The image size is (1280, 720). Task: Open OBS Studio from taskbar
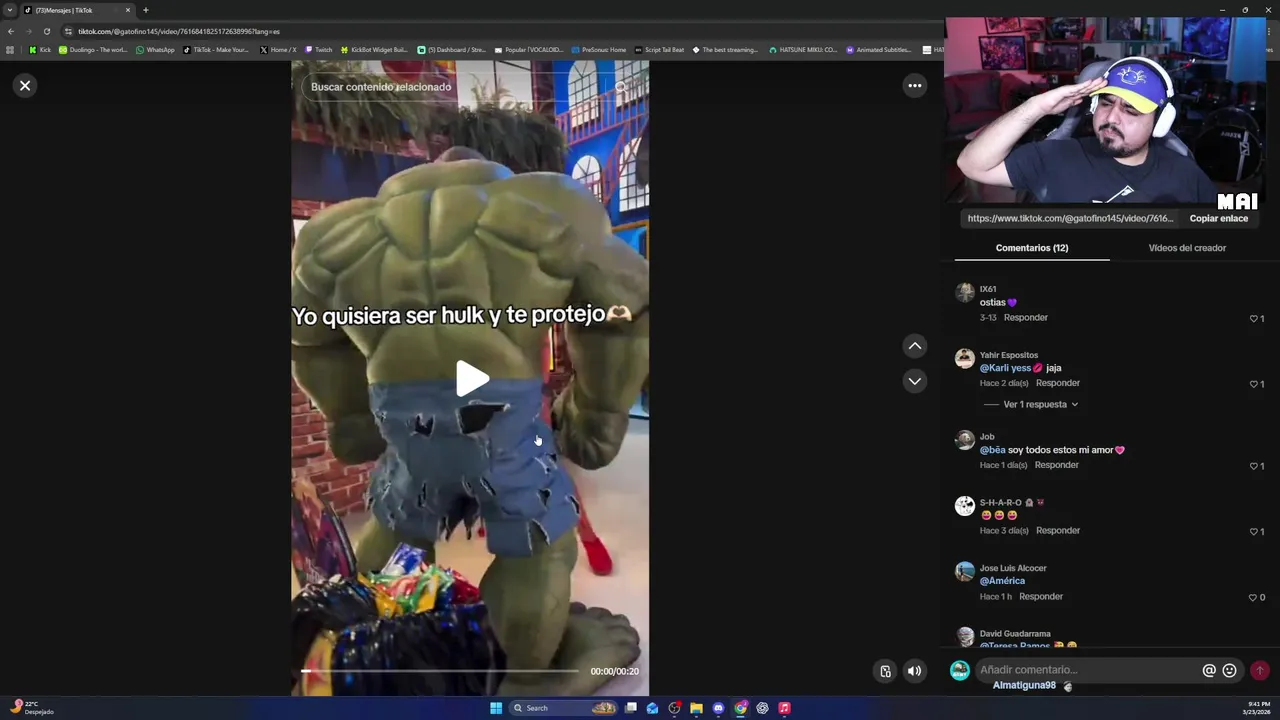tap(674, 708)
